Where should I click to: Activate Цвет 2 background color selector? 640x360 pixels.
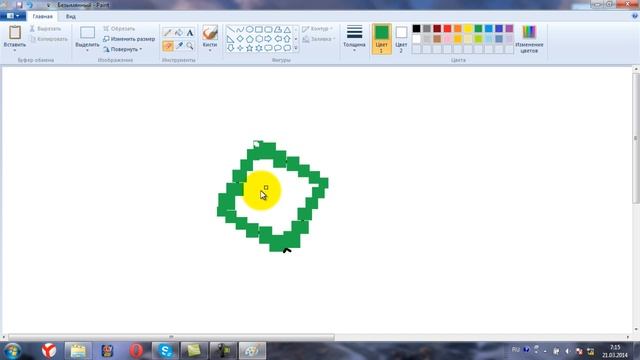pos(401,39)
